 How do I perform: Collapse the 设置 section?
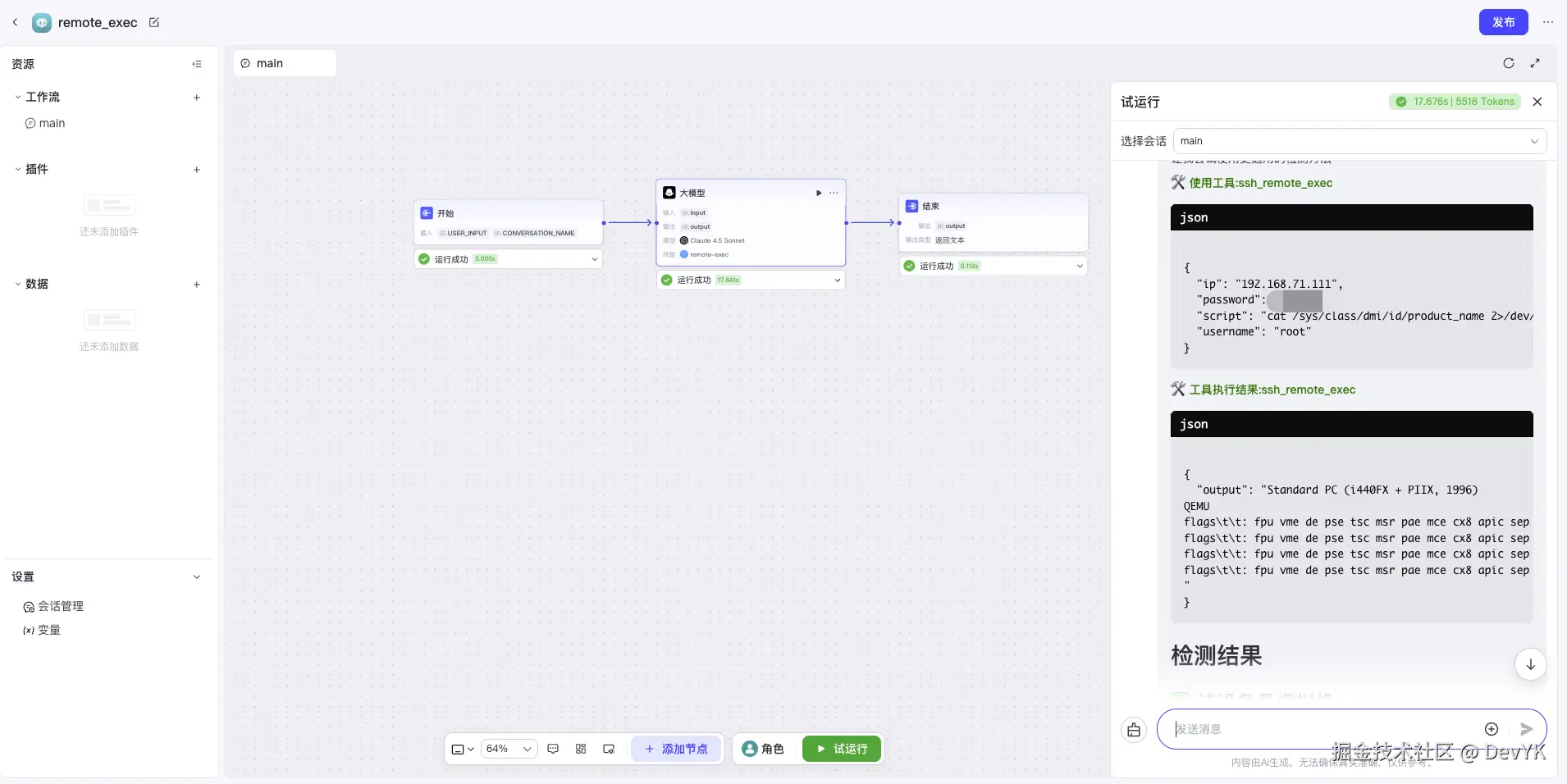(x=197, y=577)
